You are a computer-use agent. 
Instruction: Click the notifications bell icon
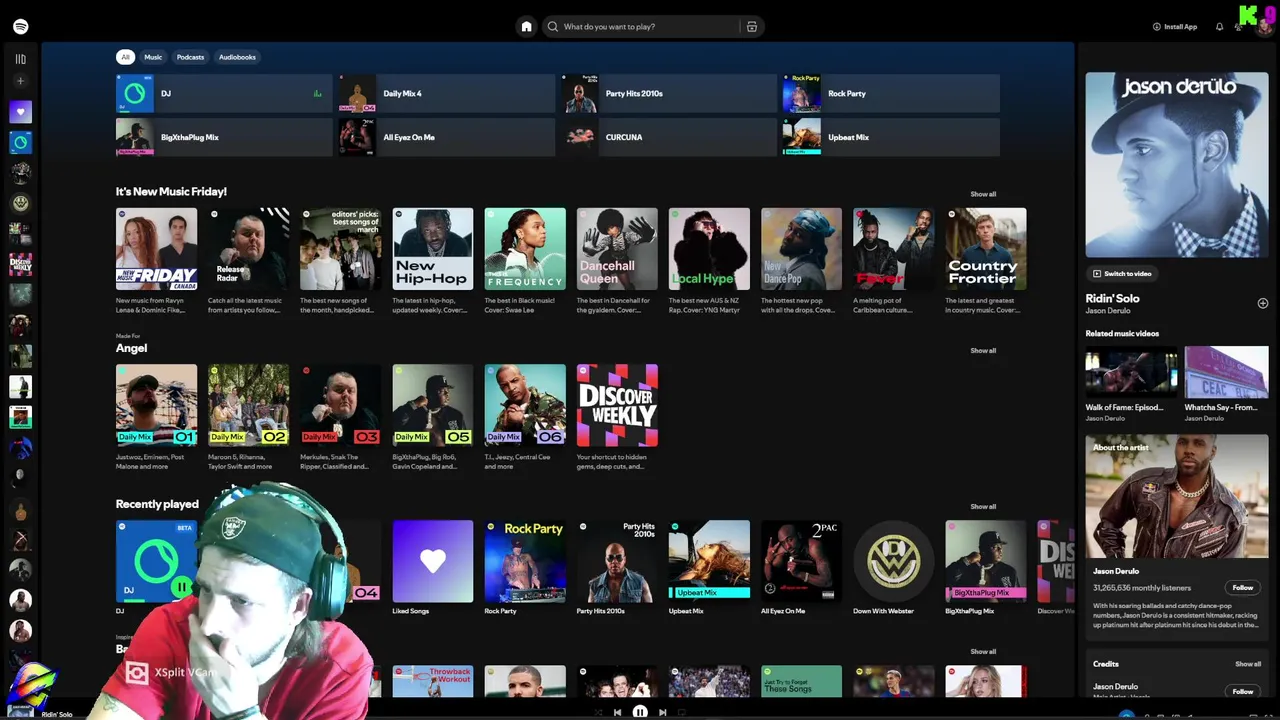click(1219, 27)
